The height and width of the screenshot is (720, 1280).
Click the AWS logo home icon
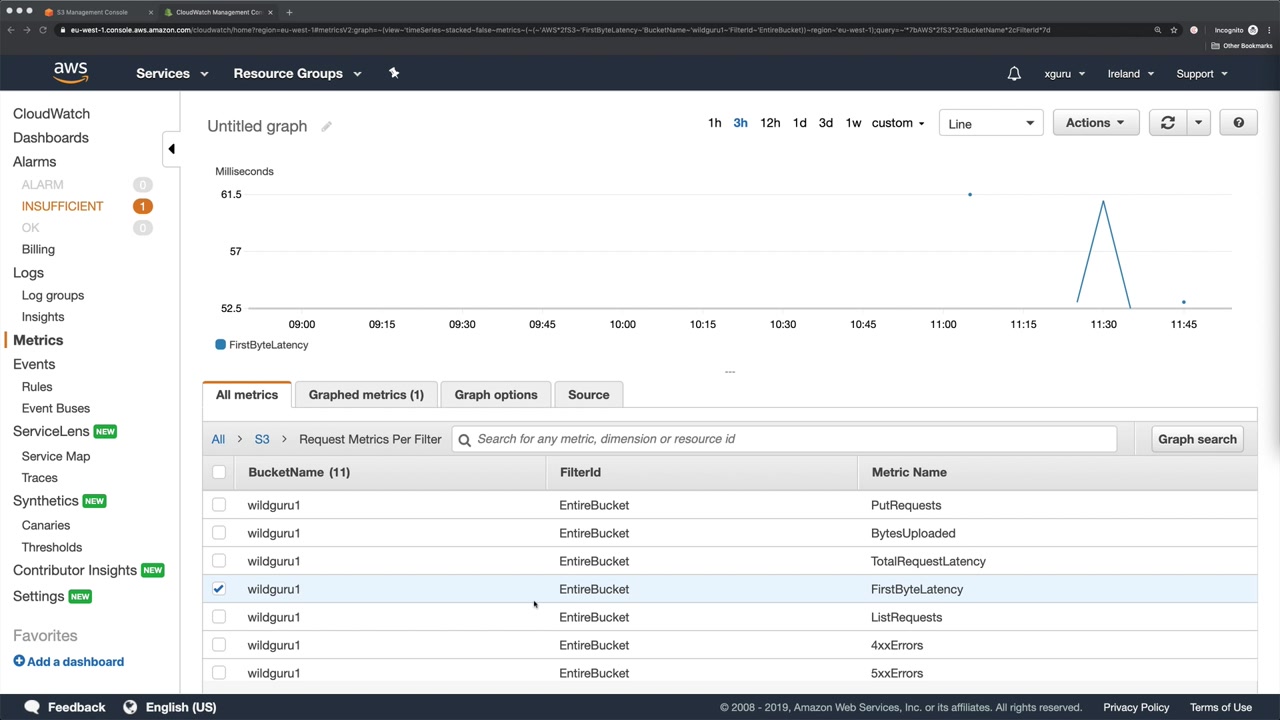70,73
